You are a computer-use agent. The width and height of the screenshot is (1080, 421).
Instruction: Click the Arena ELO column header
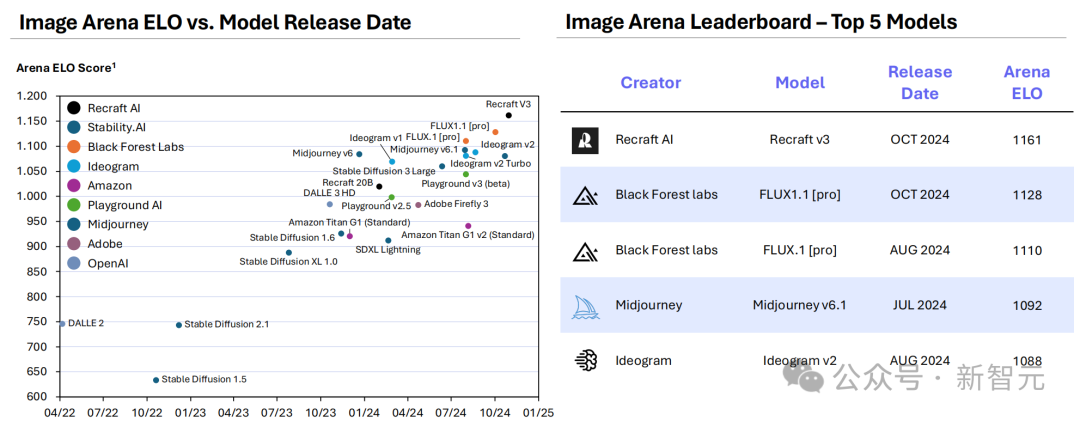click(1026, 83)
